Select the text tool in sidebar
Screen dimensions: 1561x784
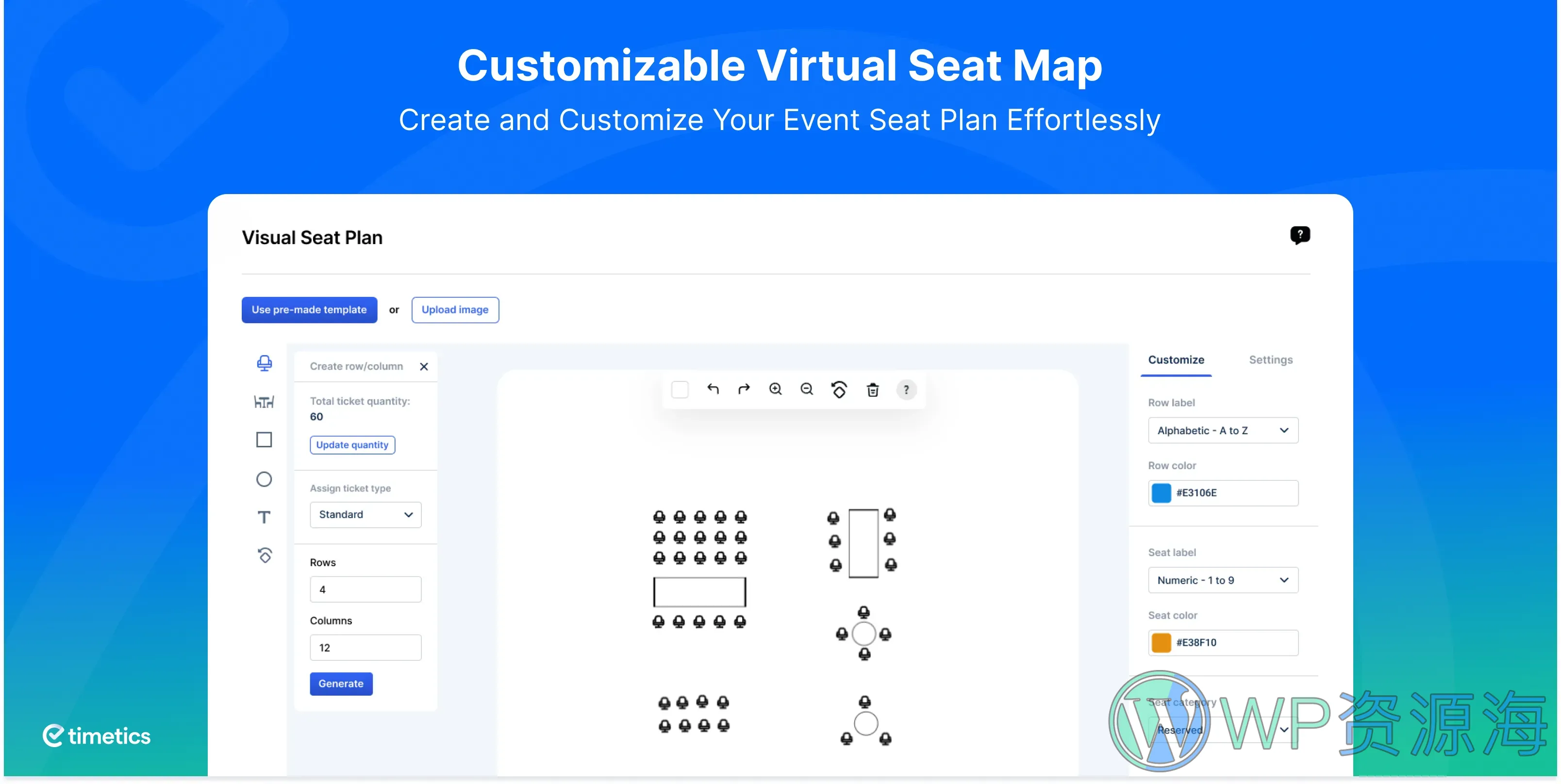pyautogui.click(x=264, y=518)
